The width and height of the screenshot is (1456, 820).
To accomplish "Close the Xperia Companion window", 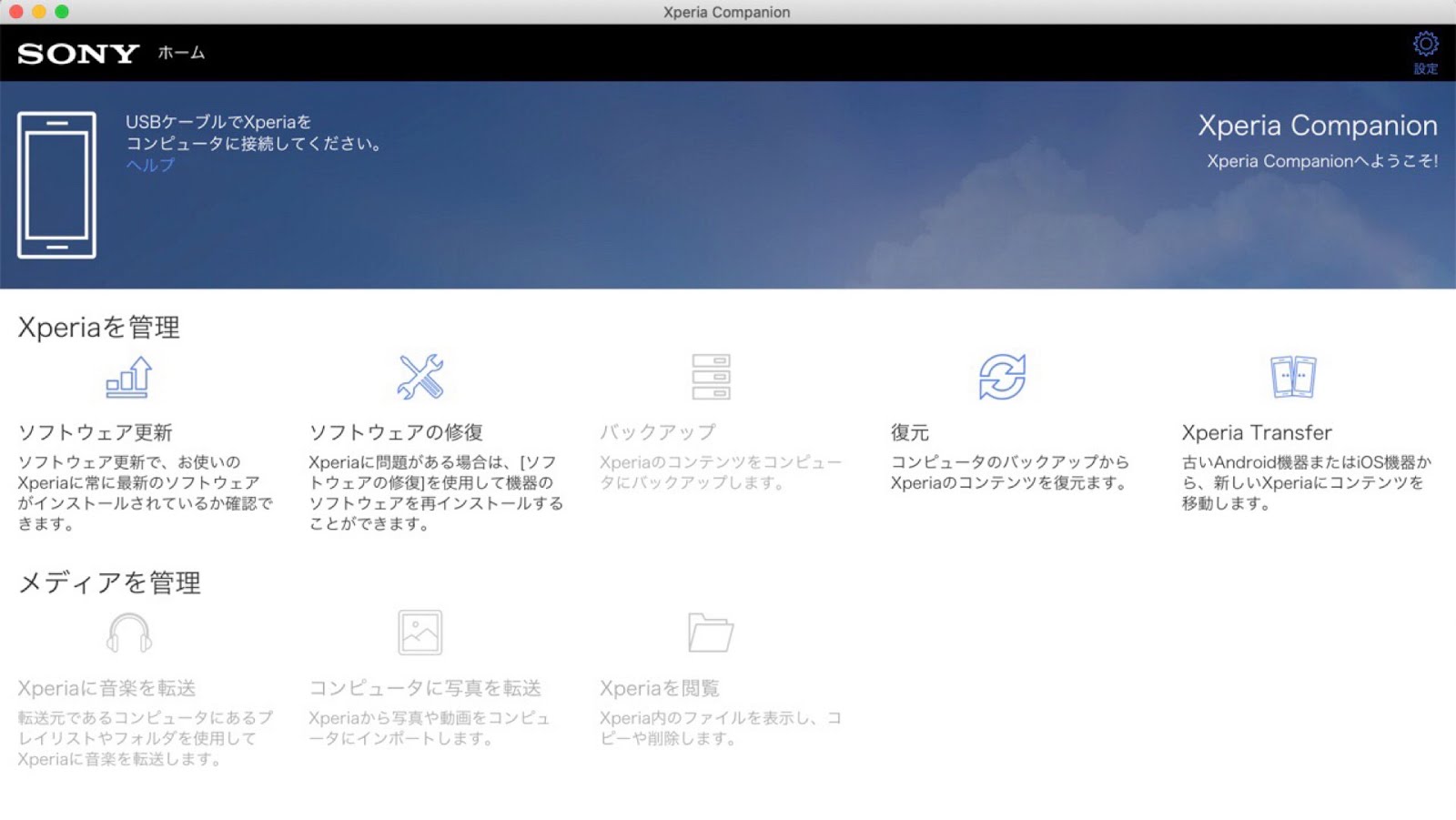I will 15,12.
